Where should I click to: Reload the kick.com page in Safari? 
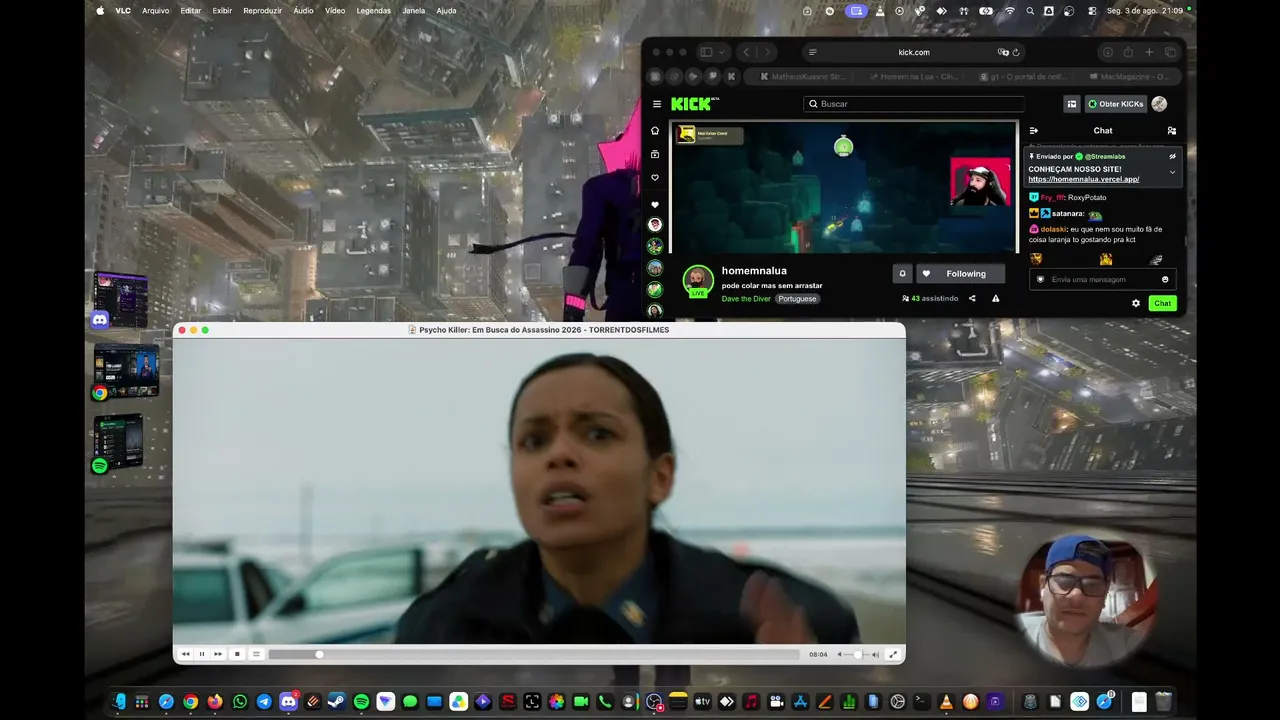point(1016,52)
